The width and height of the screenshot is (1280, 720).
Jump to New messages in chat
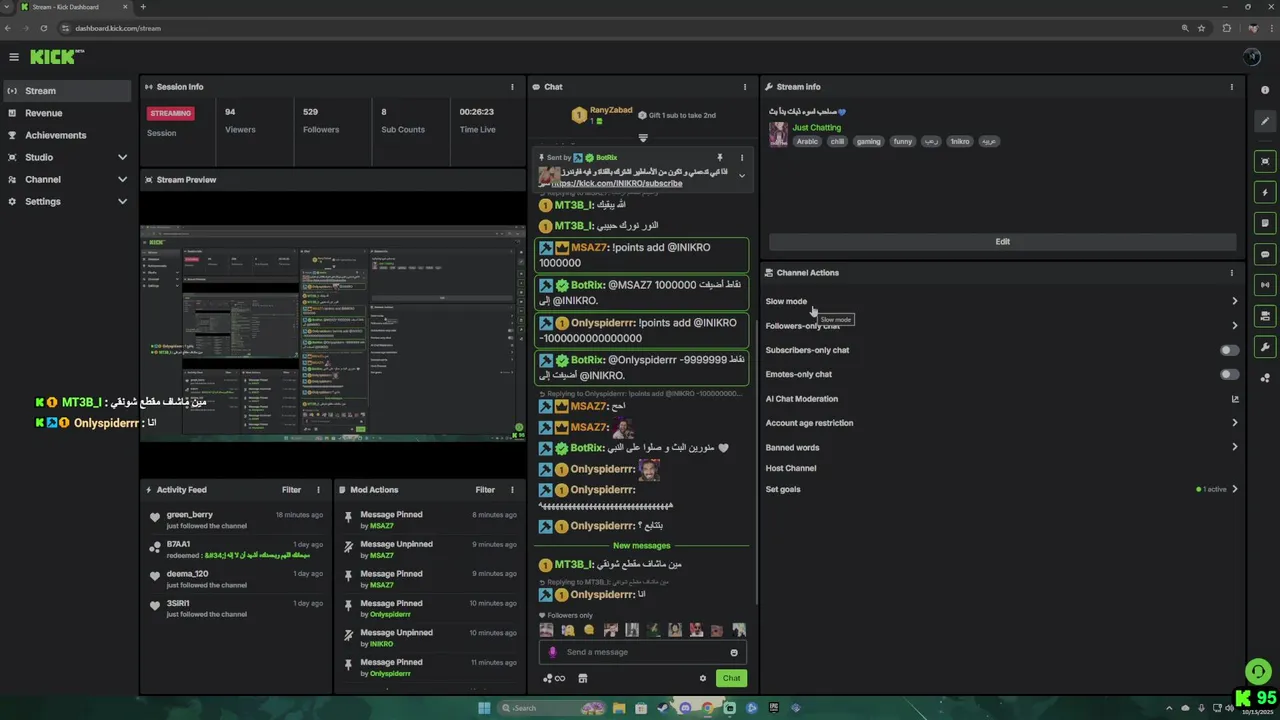641,546
